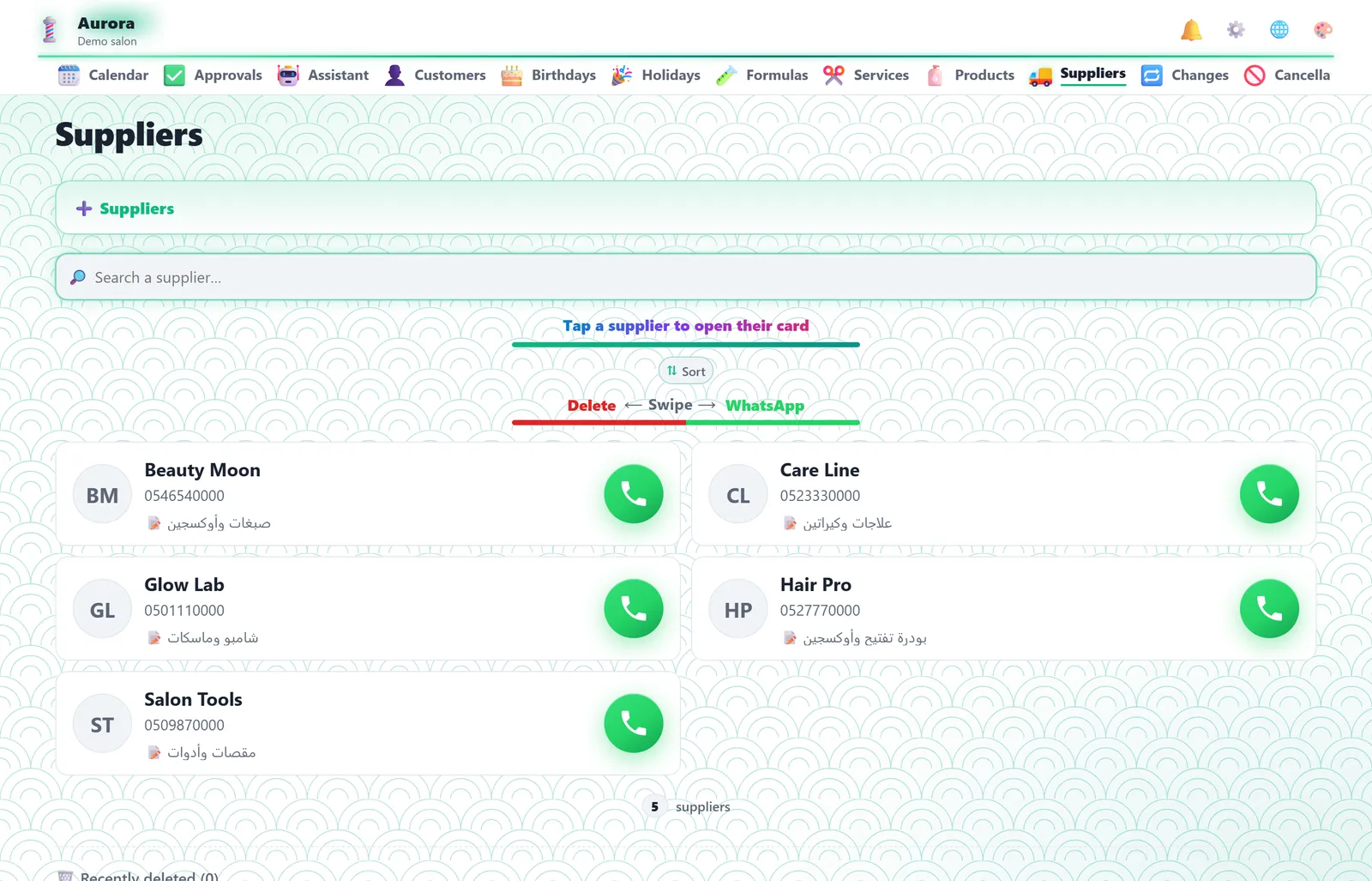Open notifications bell icon
Viewport: 1372px width, 881px height.
(x=1191, y=30)
